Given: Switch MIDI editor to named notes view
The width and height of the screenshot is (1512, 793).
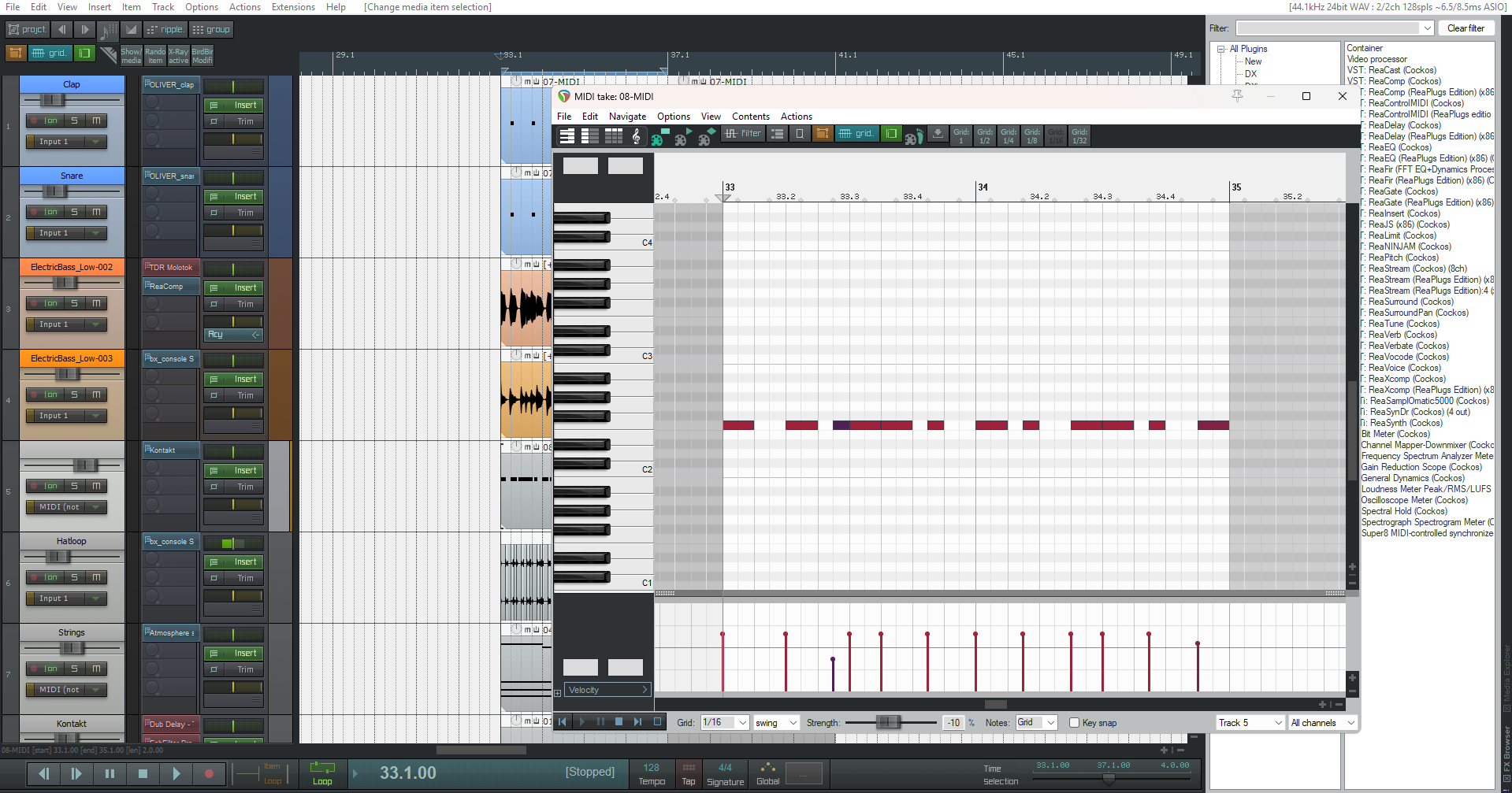Looking at the screenshot, I should [590, 135].
